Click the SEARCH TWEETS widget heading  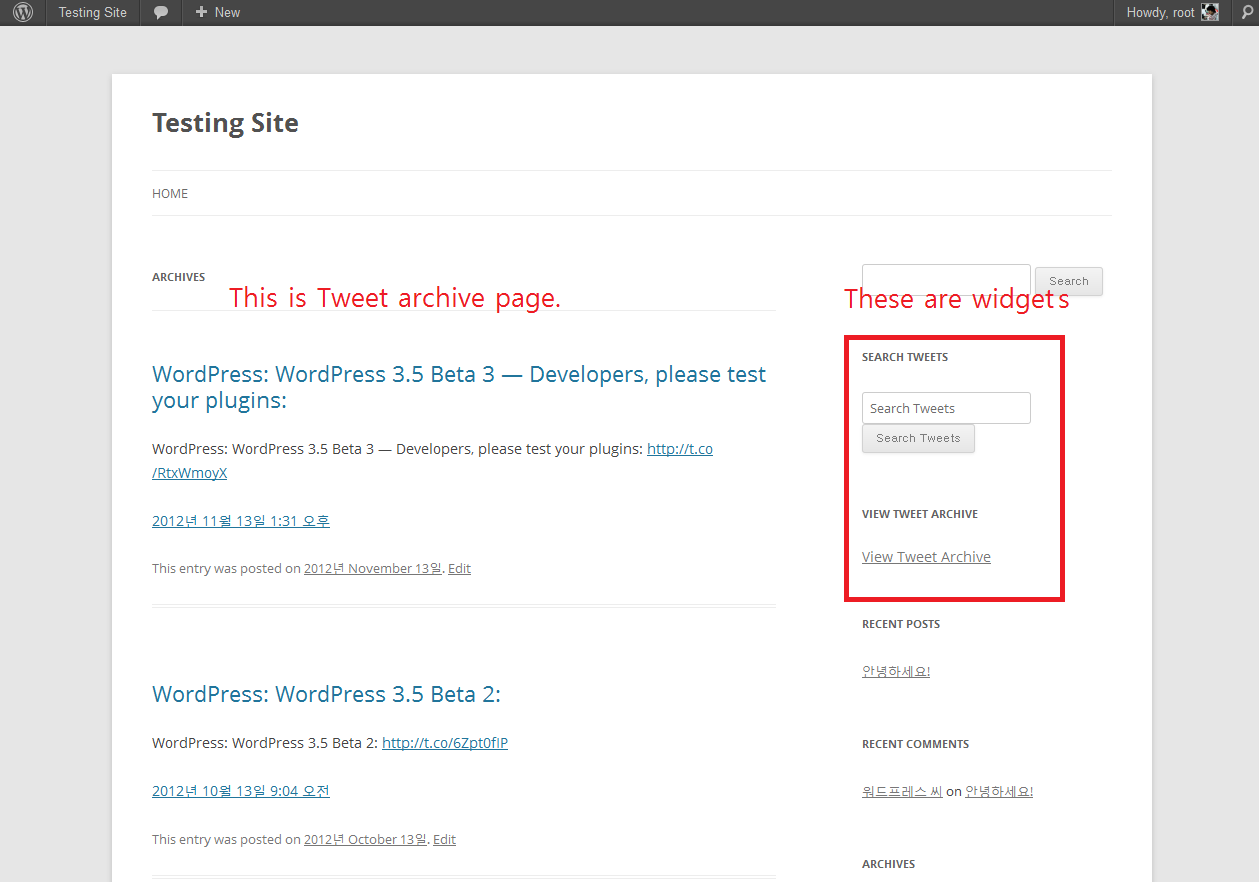[905, 357]
